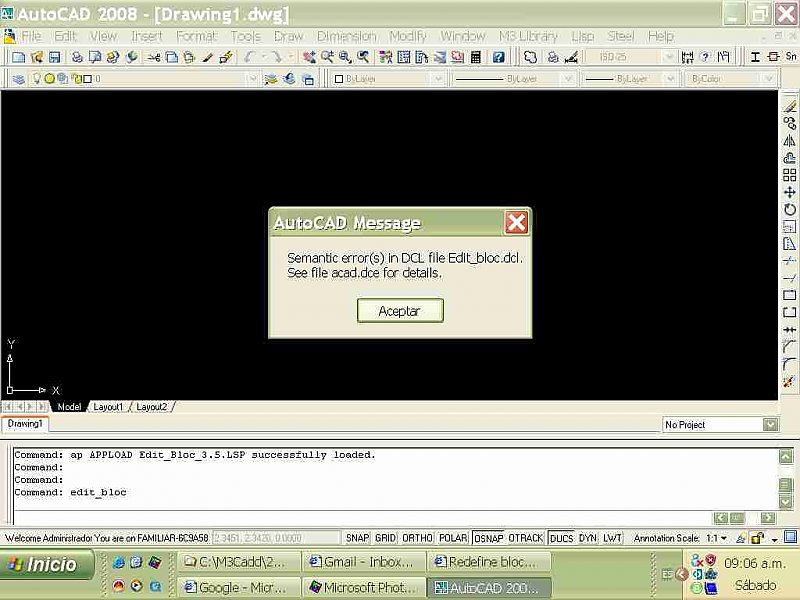800x600 pixels.
Task: Select the Erase tool in Modify toolbar
Action: pos(789,106)
